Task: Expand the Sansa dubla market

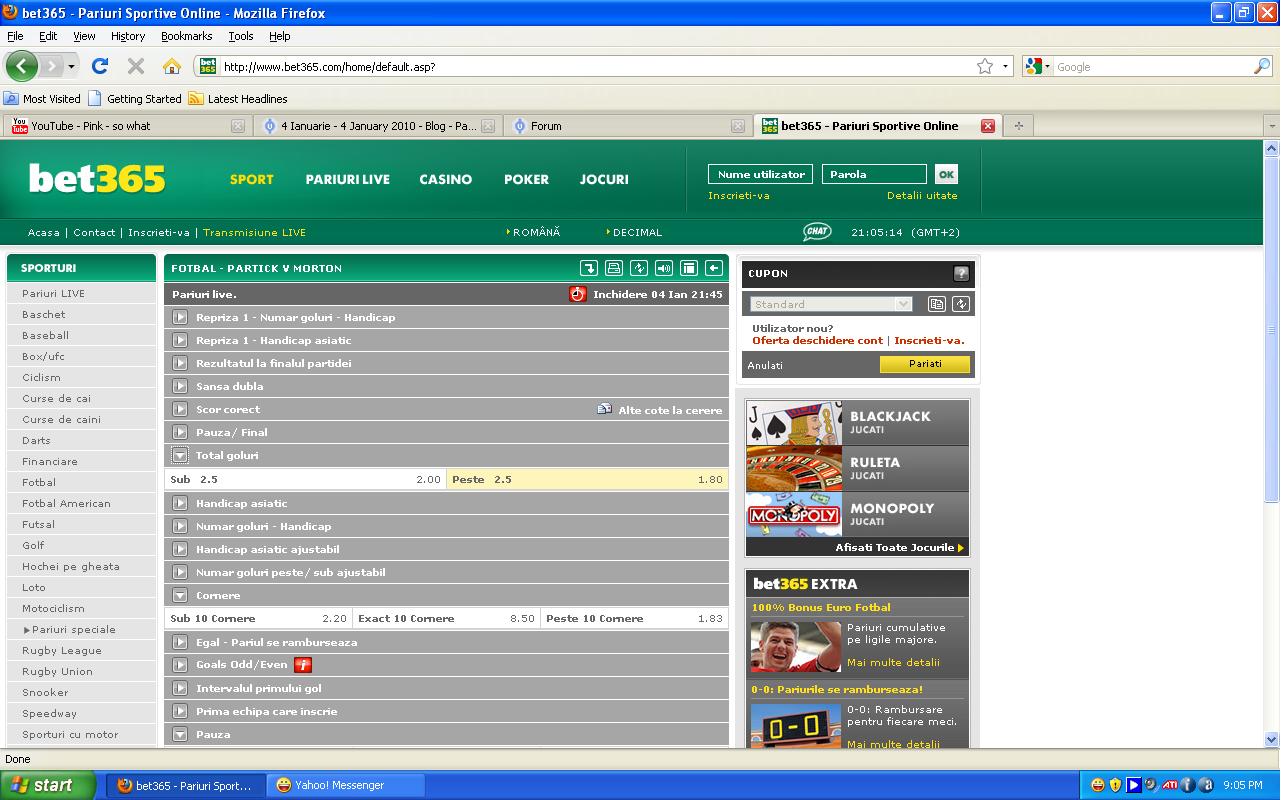Action: 180,386
